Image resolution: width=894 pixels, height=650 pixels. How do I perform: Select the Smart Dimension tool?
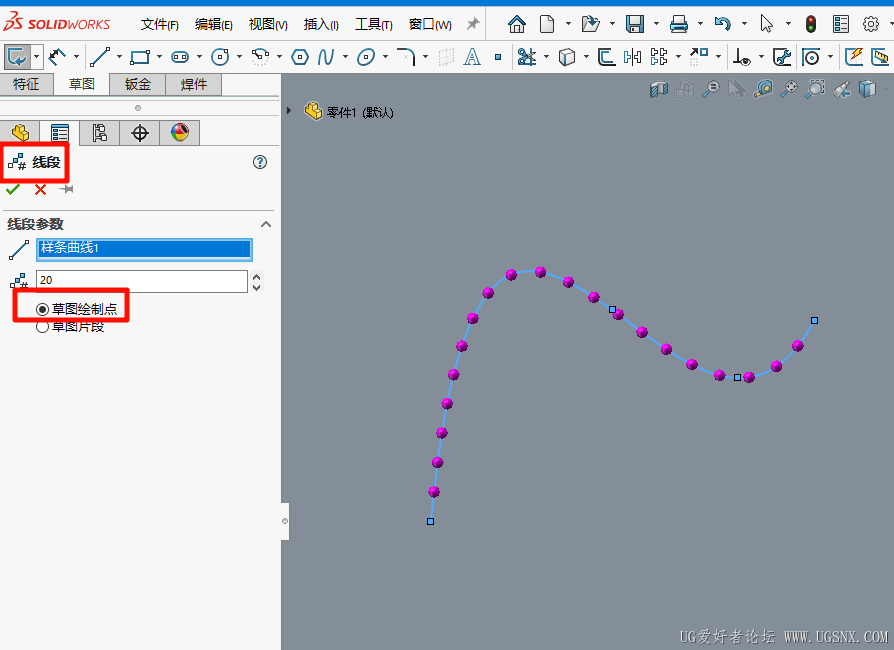(56, 57)
